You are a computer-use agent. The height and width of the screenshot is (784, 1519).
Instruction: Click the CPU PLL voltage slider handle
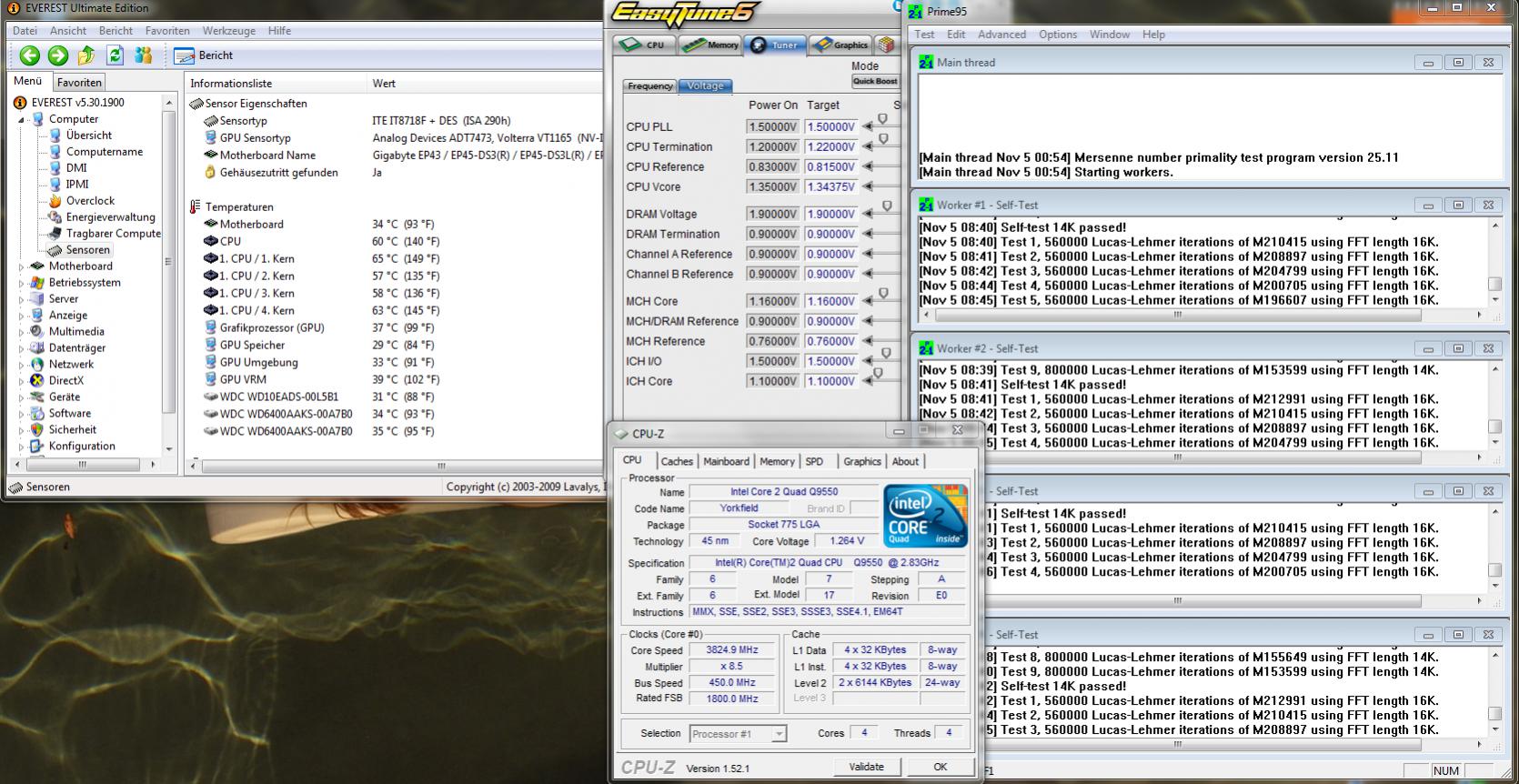click(x=882, y=119)
